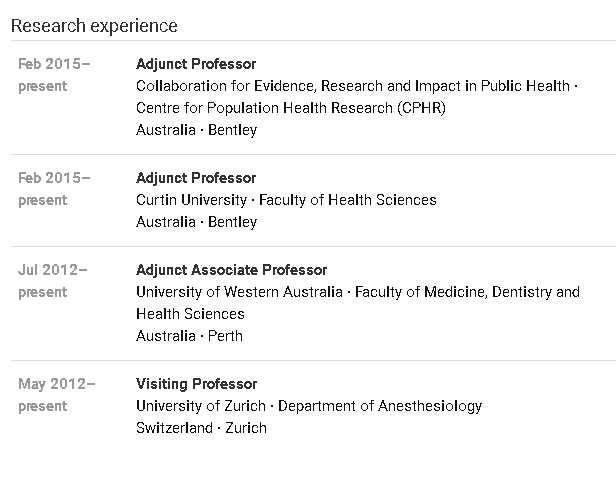
Task: Click the Health Sciences continuation line
Action: 190,314
